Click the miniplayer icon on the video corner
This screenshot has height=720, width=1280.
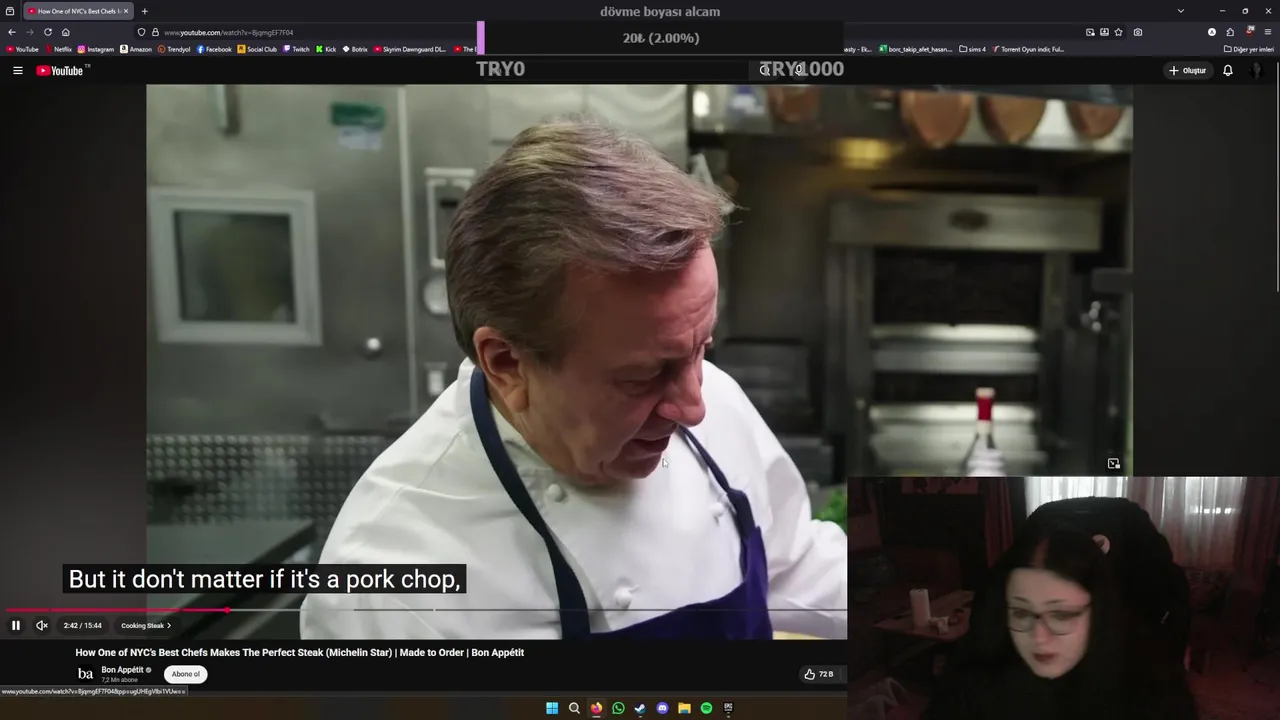1114,464
